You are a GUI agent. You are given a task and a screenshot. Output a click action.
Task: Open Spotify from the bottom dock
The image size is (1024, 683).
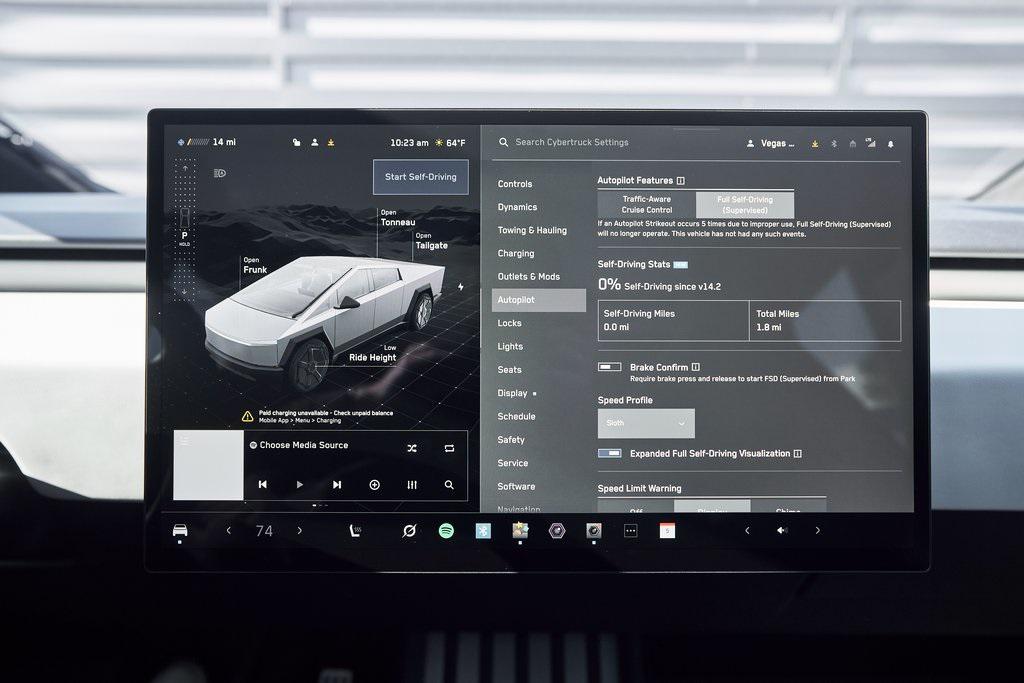coord(446,531)
